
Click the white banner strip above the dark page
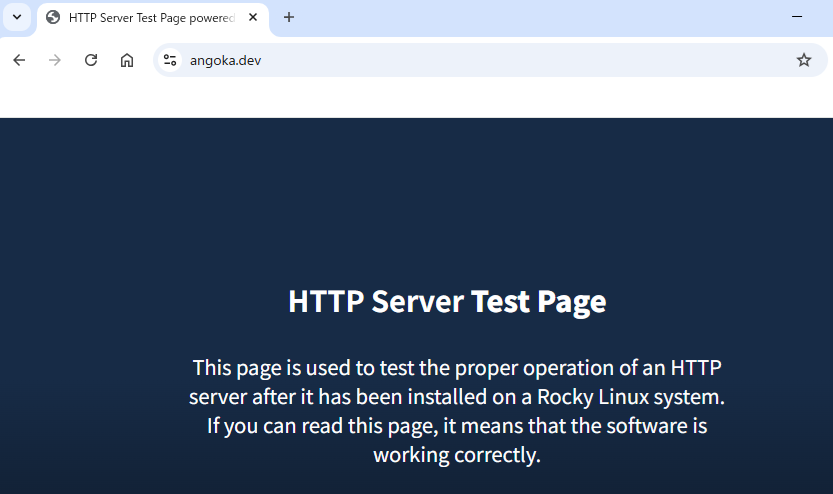[416, 99]
